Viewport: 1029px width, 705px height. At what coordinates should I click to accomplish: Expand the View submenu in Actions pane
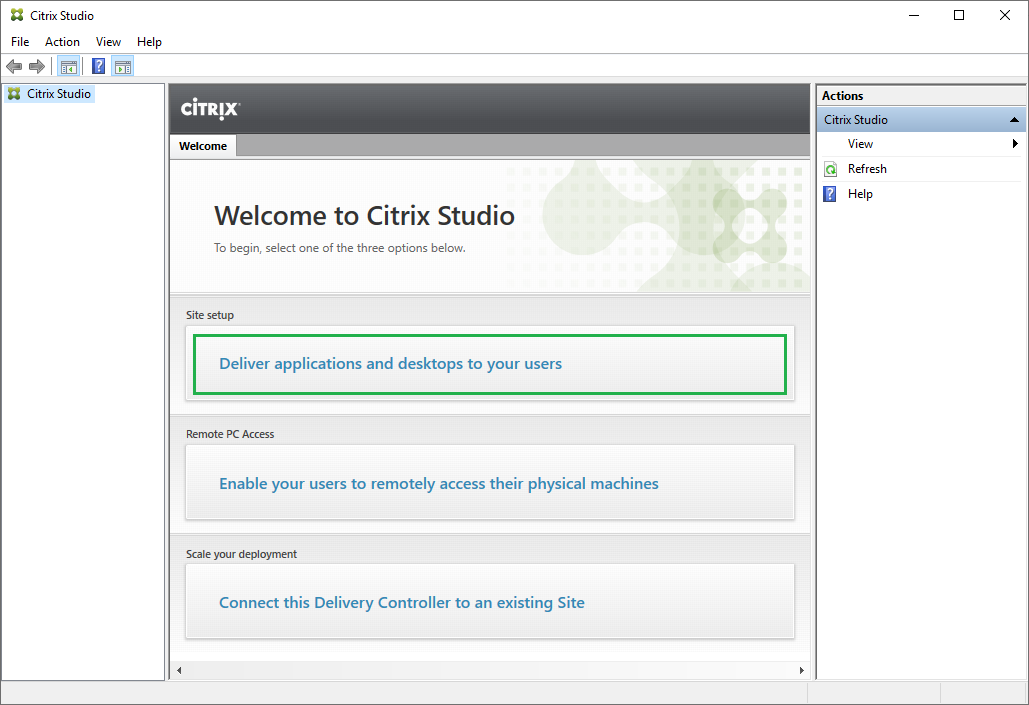point(860,143)
